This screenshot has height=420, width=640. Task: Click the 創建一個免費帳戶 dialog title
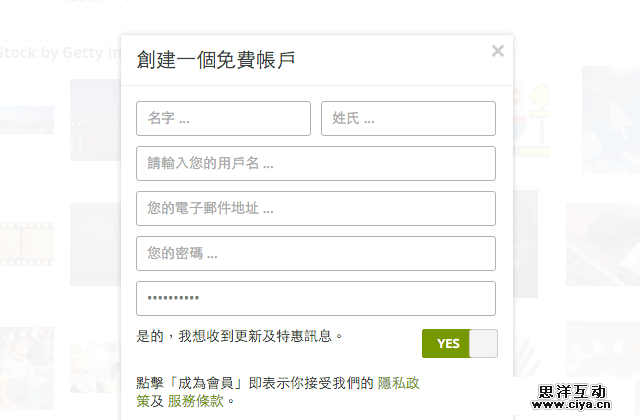[x=215, y=60]
